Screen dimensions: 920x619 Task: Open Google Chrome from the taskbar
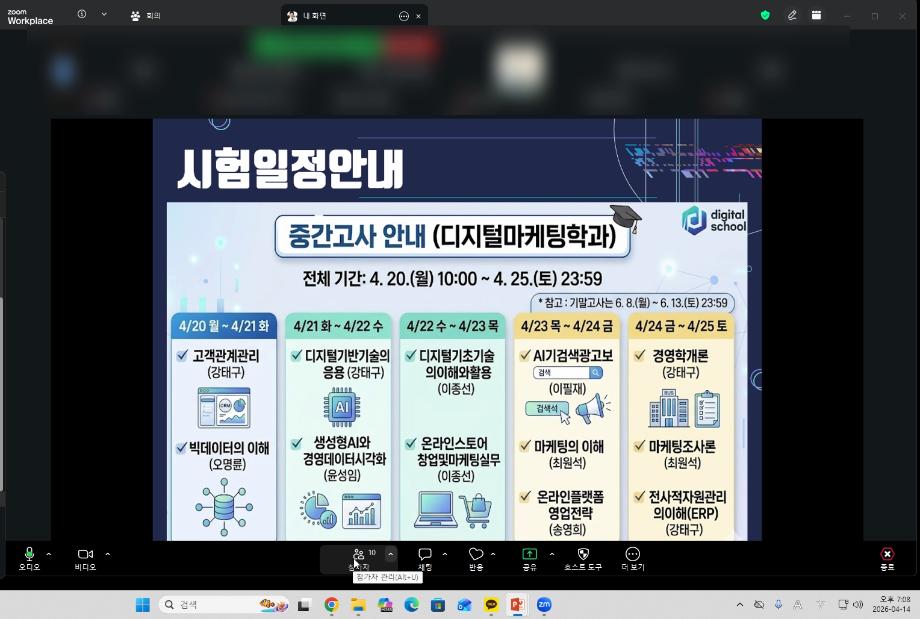pos(331,605)
